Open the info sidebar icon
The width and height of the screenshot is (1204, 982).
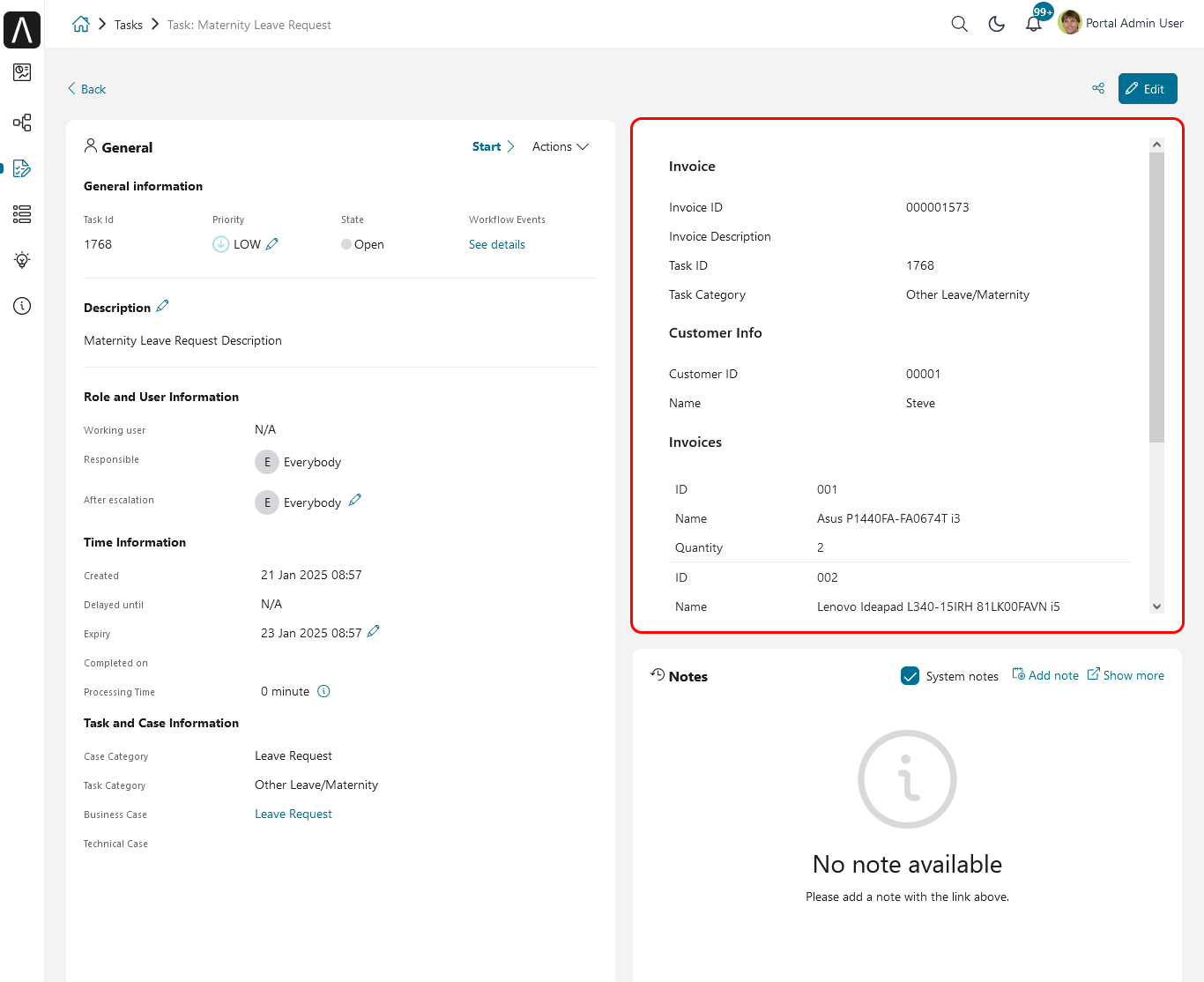tap(22, 306)
